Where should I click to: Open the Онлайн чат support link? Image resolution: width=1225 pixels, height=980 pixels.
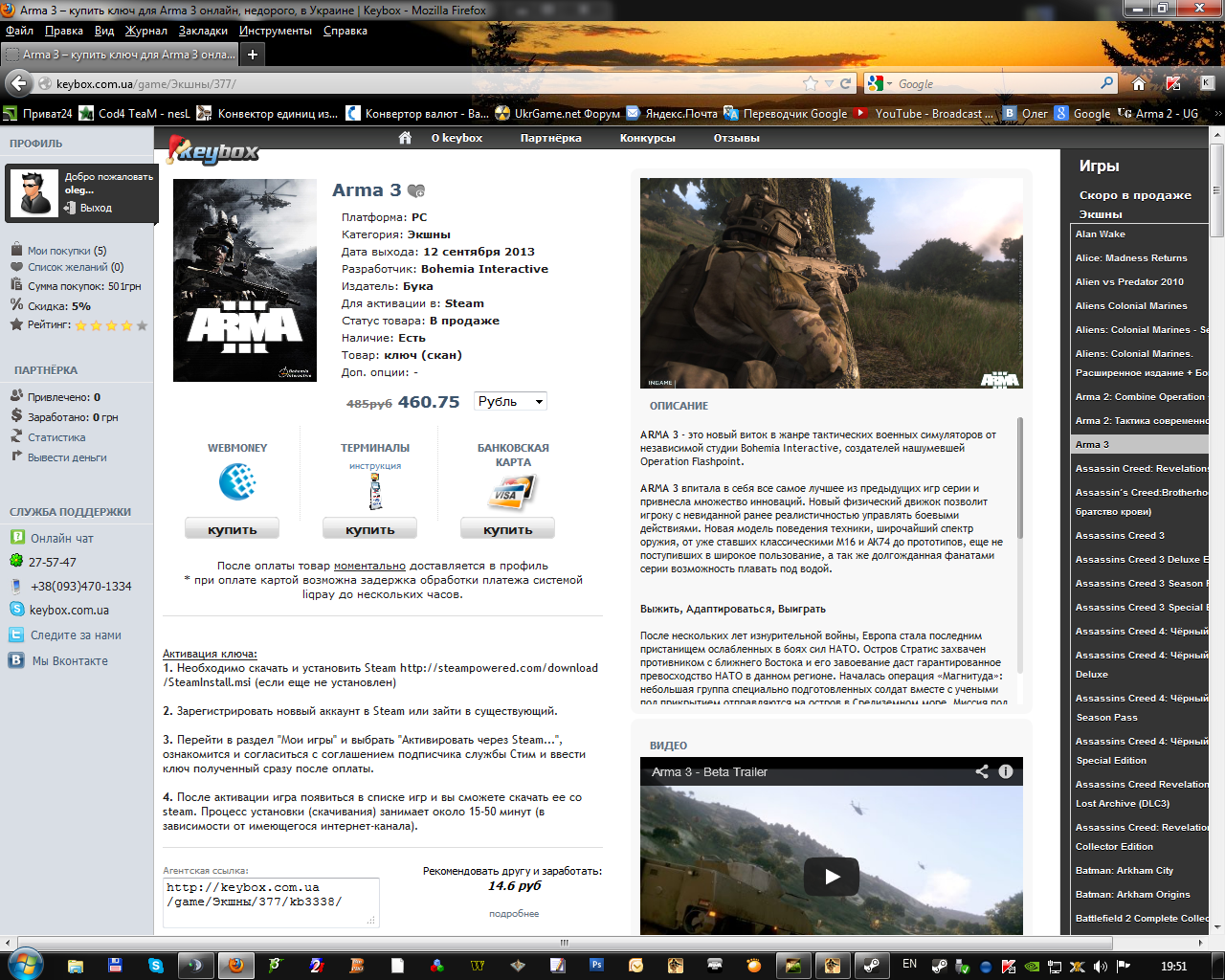click(62, 538)
